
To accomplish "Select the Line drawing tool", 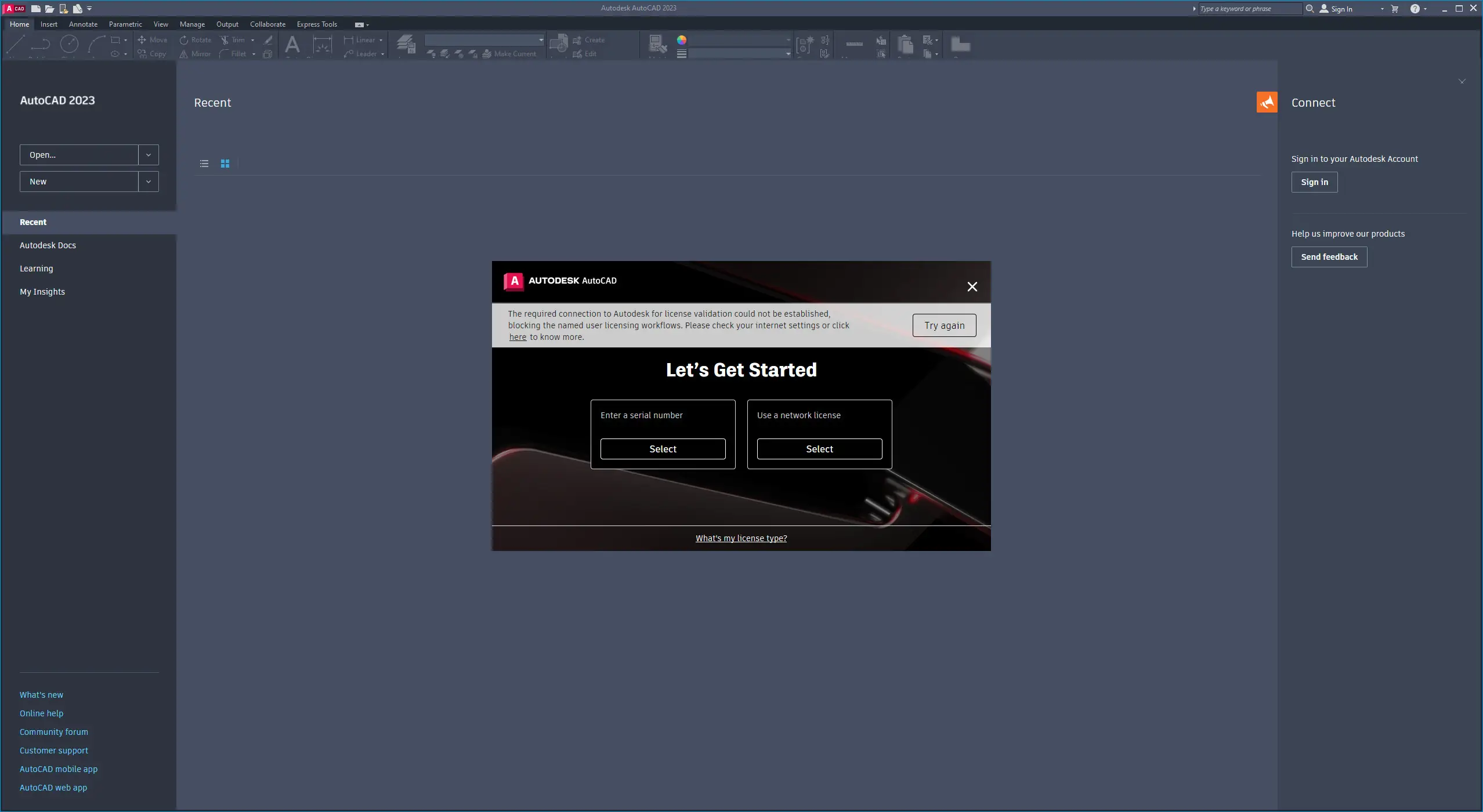I will [x=16, y=44].
